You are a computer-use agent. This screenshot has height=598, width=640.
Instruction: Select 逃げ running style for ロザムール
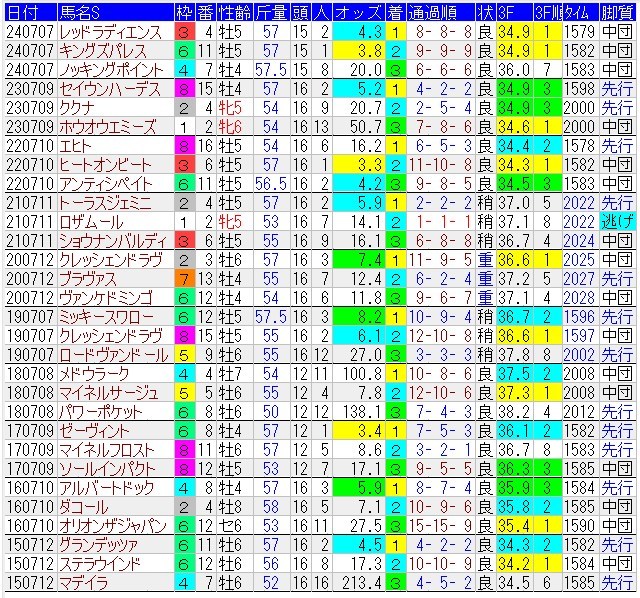coord(618,222)
